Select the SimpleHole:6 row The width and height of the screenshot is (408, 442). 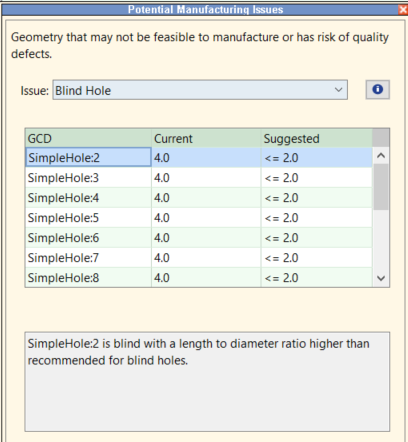[199, 238]
